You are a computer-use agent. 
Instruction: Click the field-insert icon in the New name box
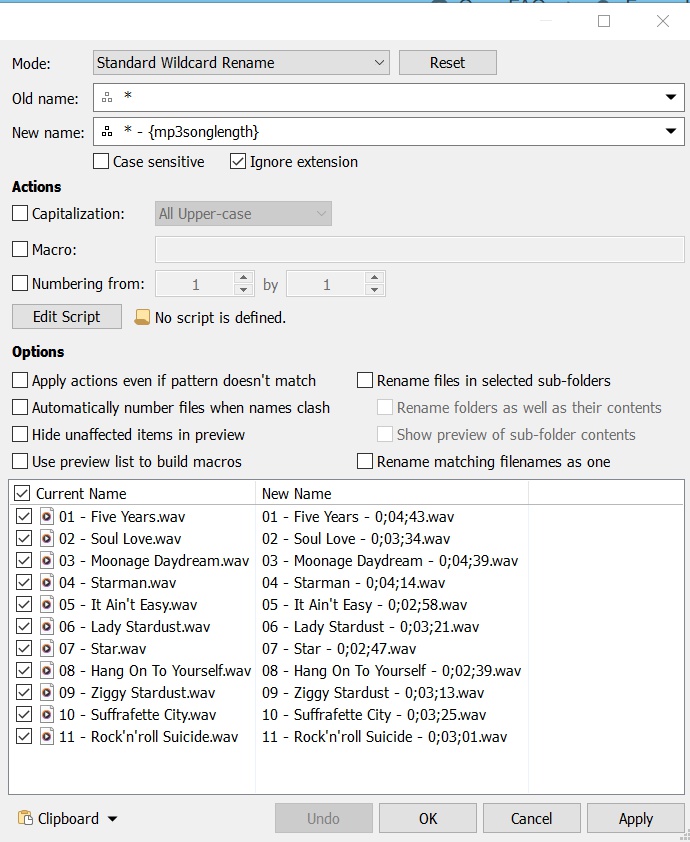coord(107,132)
